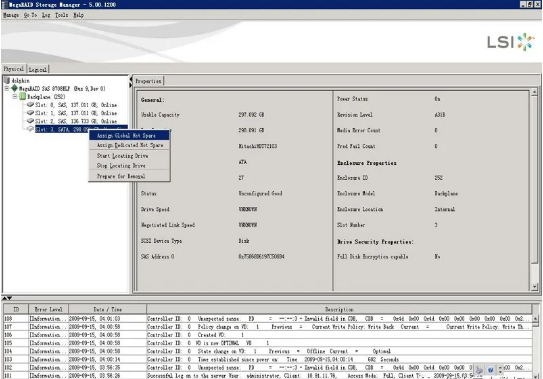This screenshot has height=379, width=543.
Task: Collapse the Backplane (252) tree node
Action: (x=15, y=97)
